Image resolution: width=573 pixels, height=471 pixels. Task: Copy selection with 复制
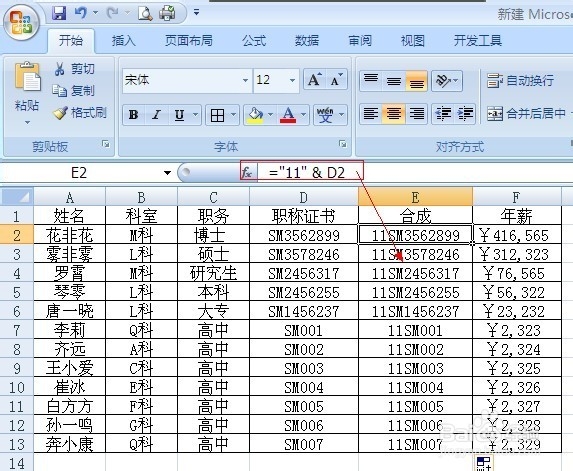click(x=74, y=90)
